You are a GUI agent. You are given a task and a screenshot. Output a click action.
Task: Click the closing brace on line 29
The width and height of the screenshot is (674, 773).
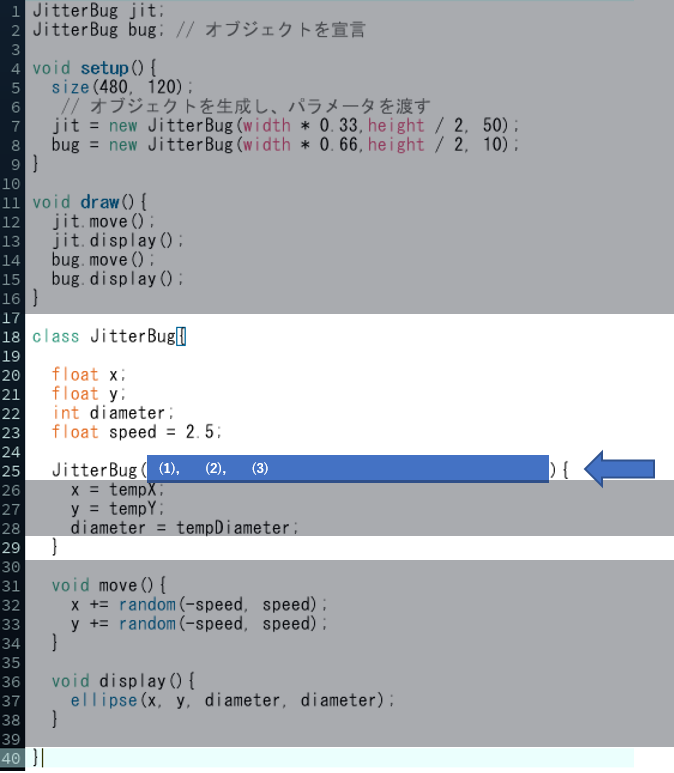tap(55, 547)
